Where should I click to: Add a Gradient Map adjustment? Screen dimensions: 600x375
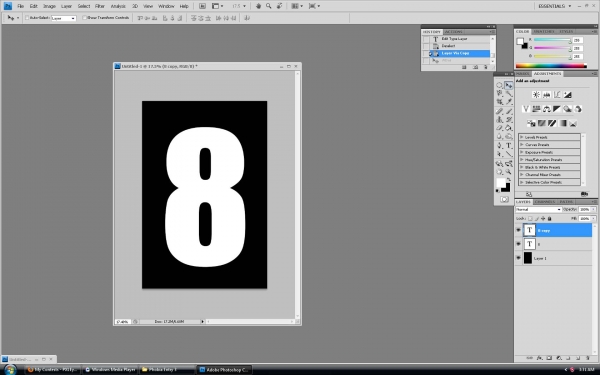pos(562,123)
